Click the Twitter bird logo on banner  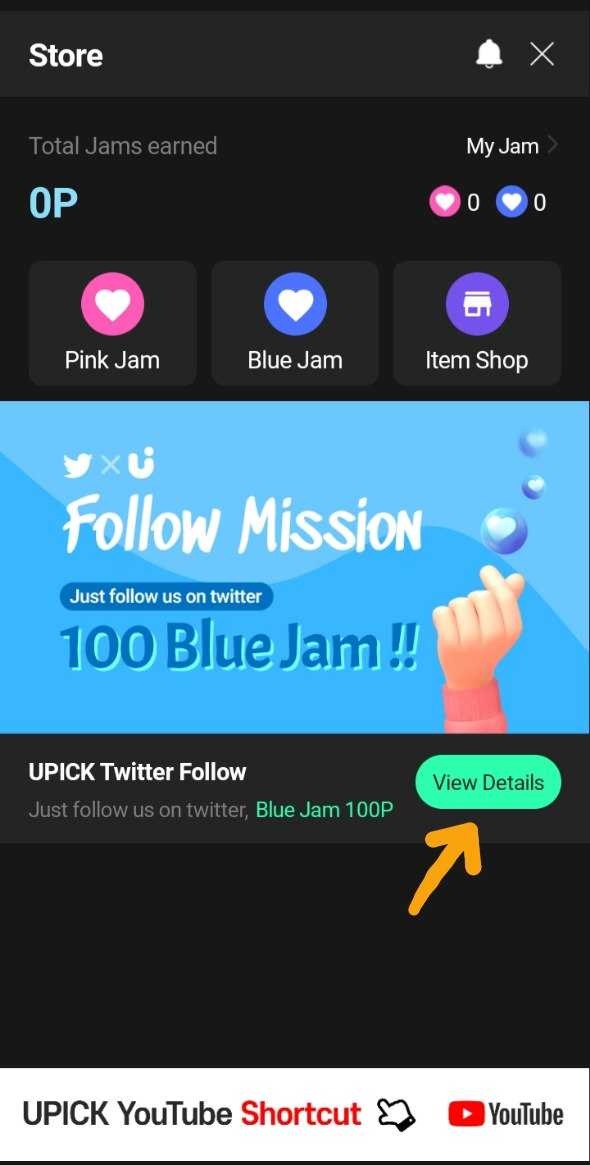tap(78, 465)
